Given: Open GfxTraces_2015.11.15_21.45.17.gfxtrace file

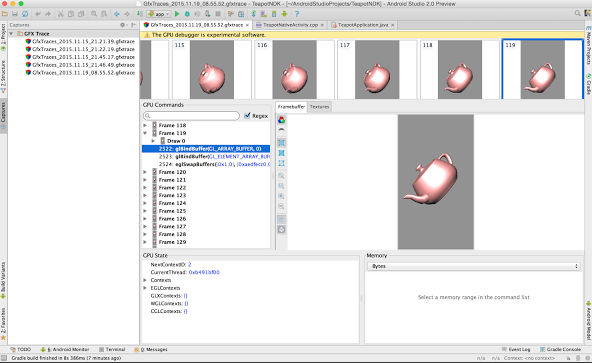Looking at the screenshot, I should 80,57.
